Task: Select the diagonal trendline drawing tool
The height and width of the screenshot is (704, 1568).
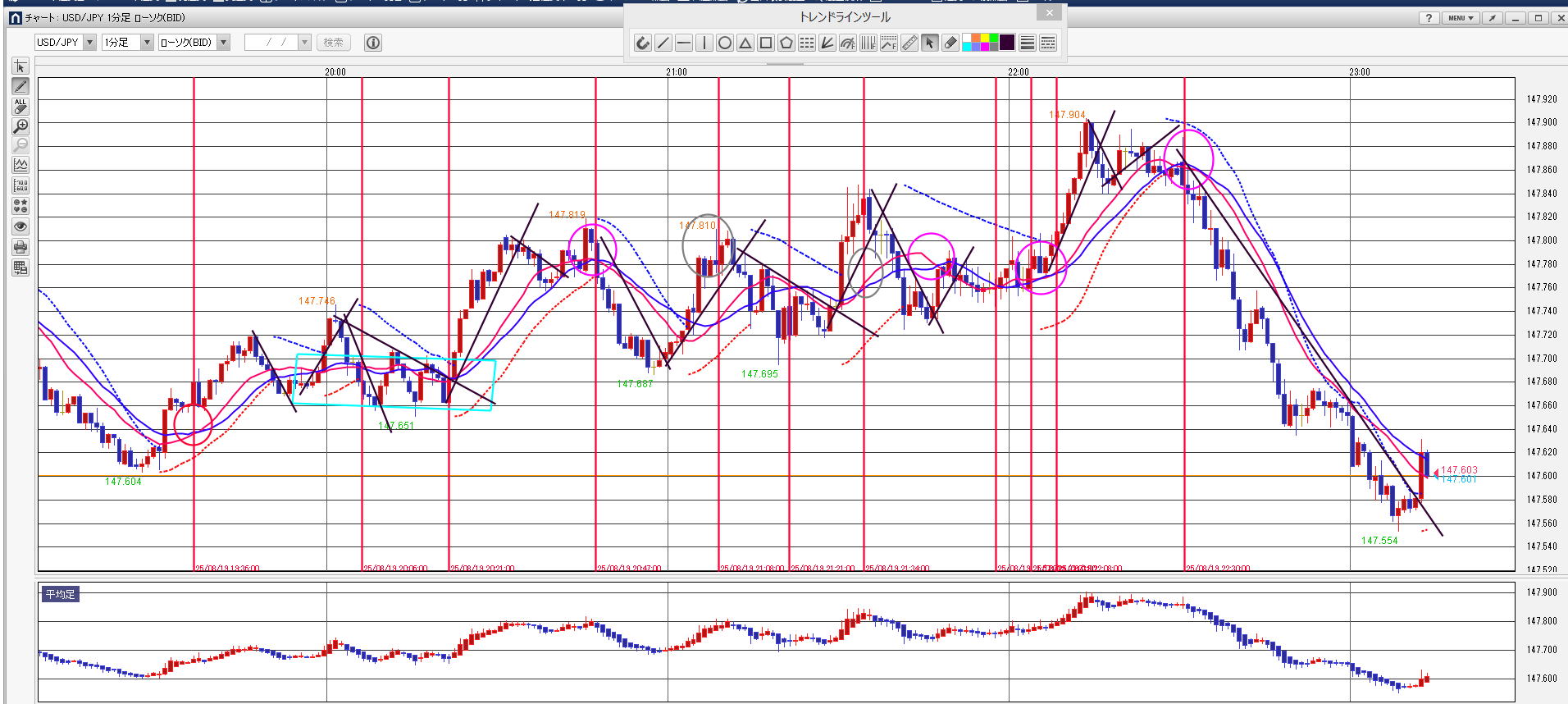Action: click(663, 43)
